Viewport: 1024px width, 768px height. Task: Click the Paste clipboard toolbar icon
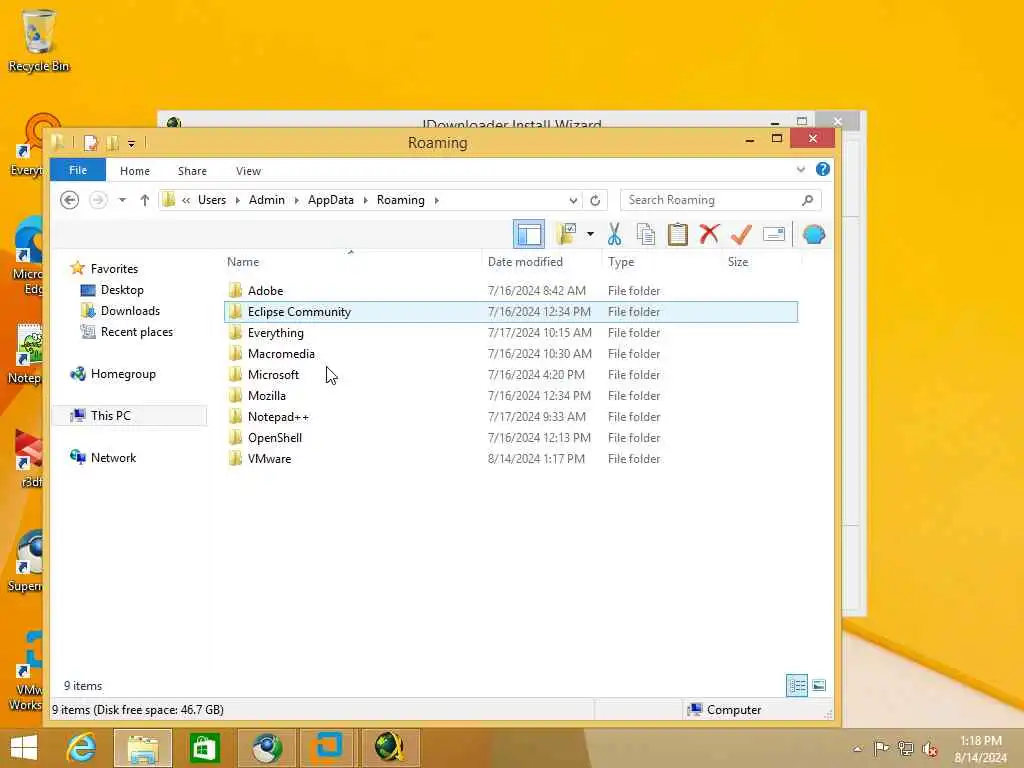pos(677,234)
